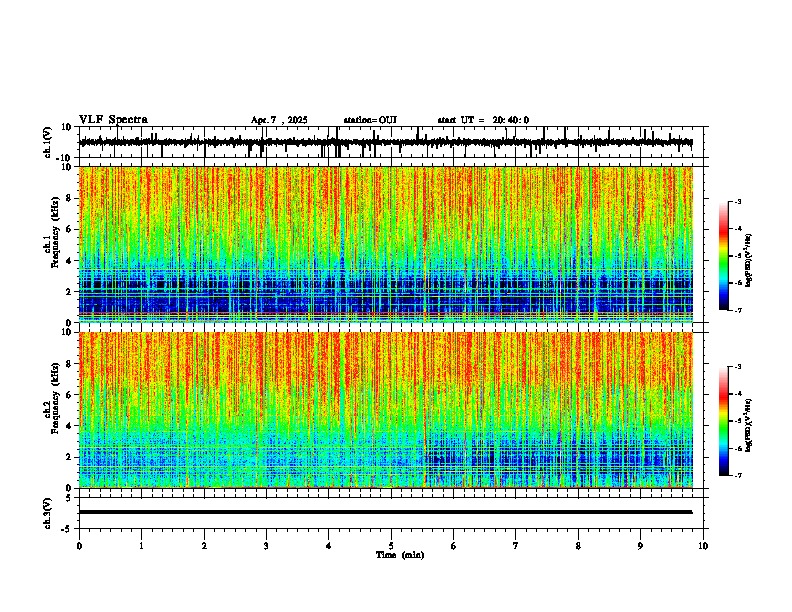This screenshot has height=612, width=792.
Task: Click the "4" tick on the time axis
Action: point(329,546)
